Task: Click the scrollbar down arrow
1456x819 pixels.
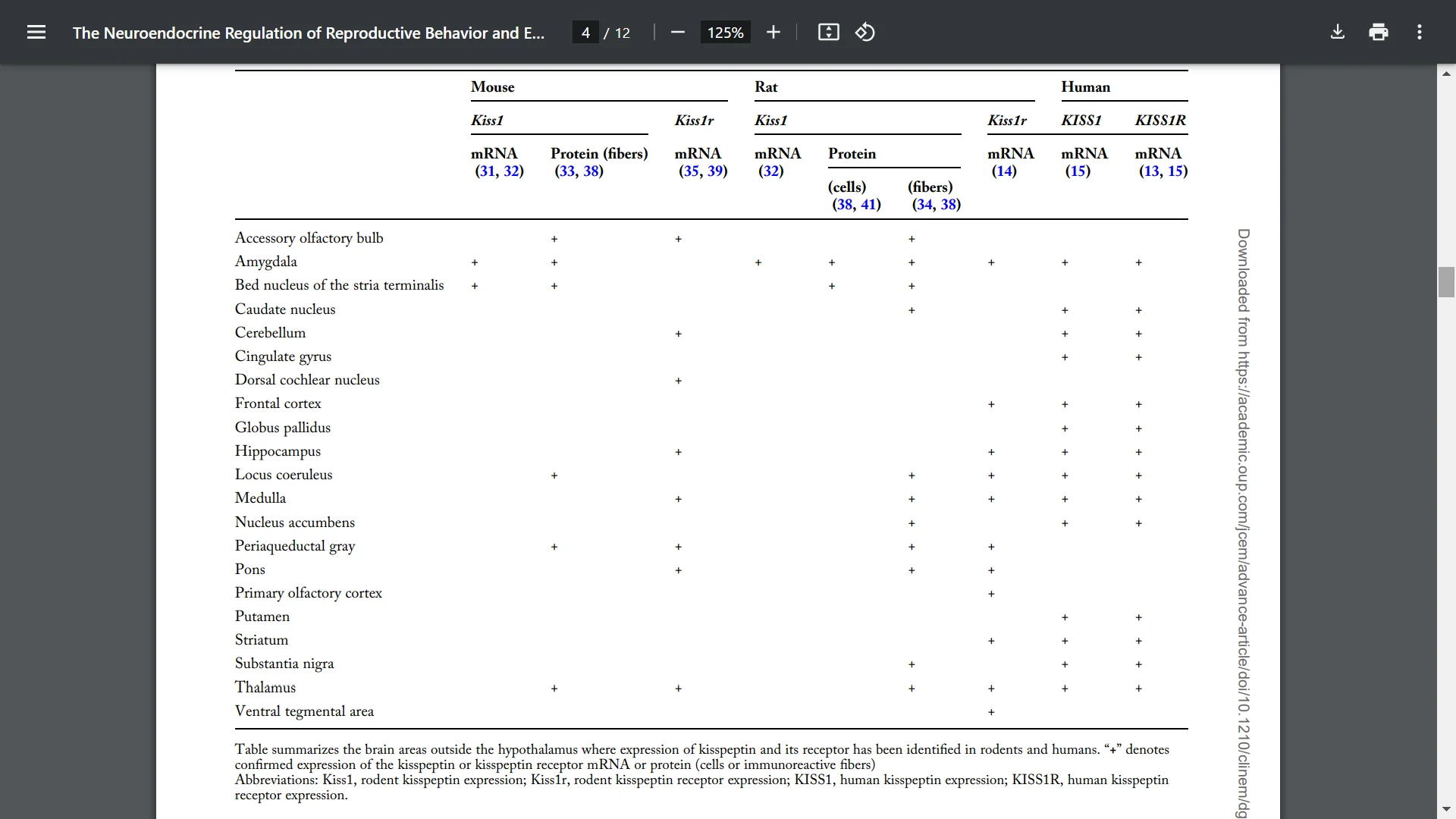Action: (1446, 809)
